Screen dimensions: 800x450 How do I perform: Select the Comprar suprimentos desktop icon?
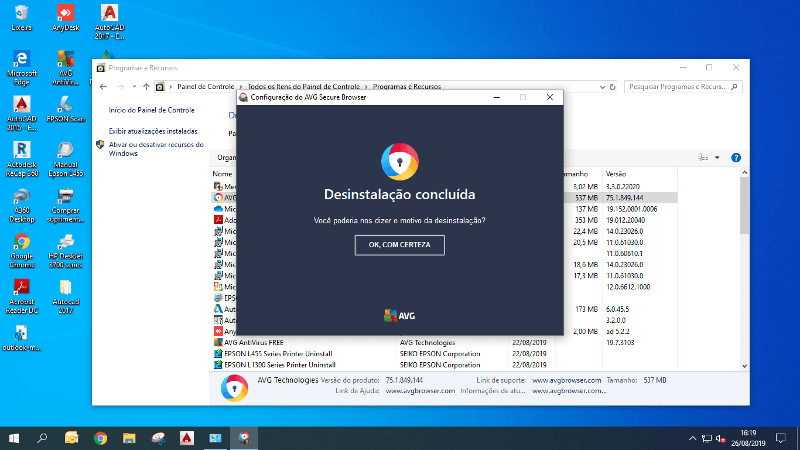point(65,205)
